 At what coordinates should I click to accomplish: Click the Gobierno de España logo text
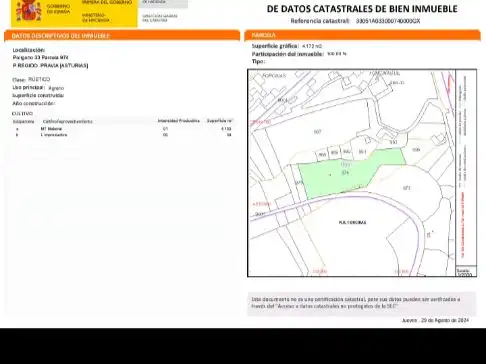coord(58,9)
